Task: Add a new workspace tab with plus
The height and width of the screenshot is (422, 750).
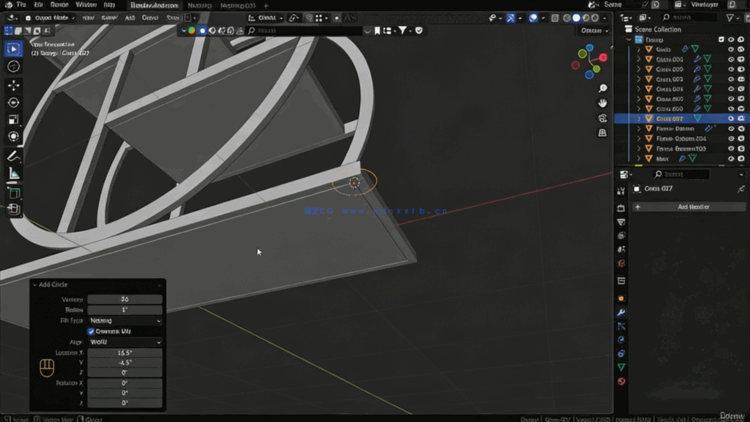Action: (266, 6)
